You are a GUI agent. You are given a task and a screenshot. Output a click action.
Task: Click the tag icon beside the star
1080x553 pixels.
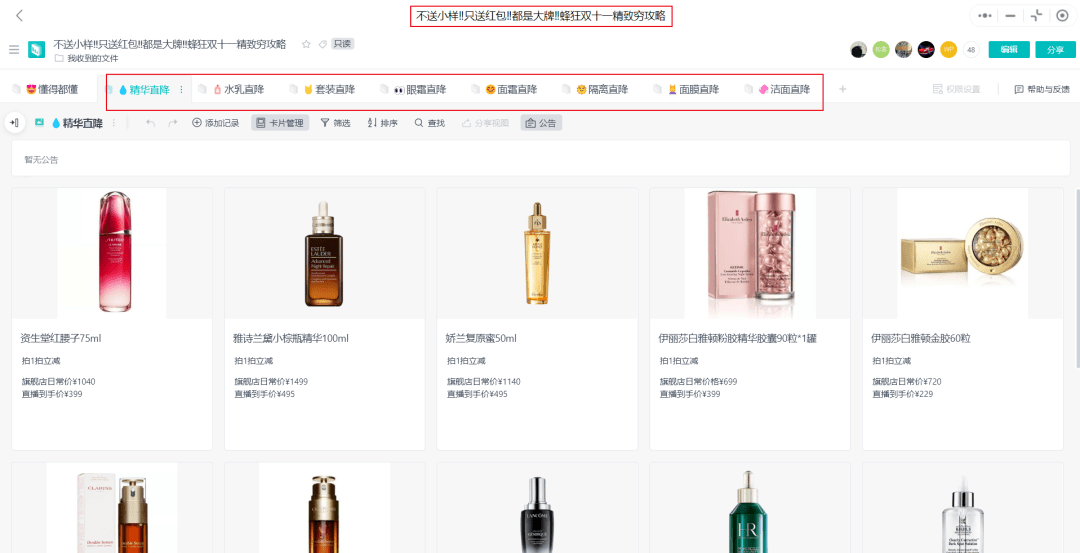point(322,44)
